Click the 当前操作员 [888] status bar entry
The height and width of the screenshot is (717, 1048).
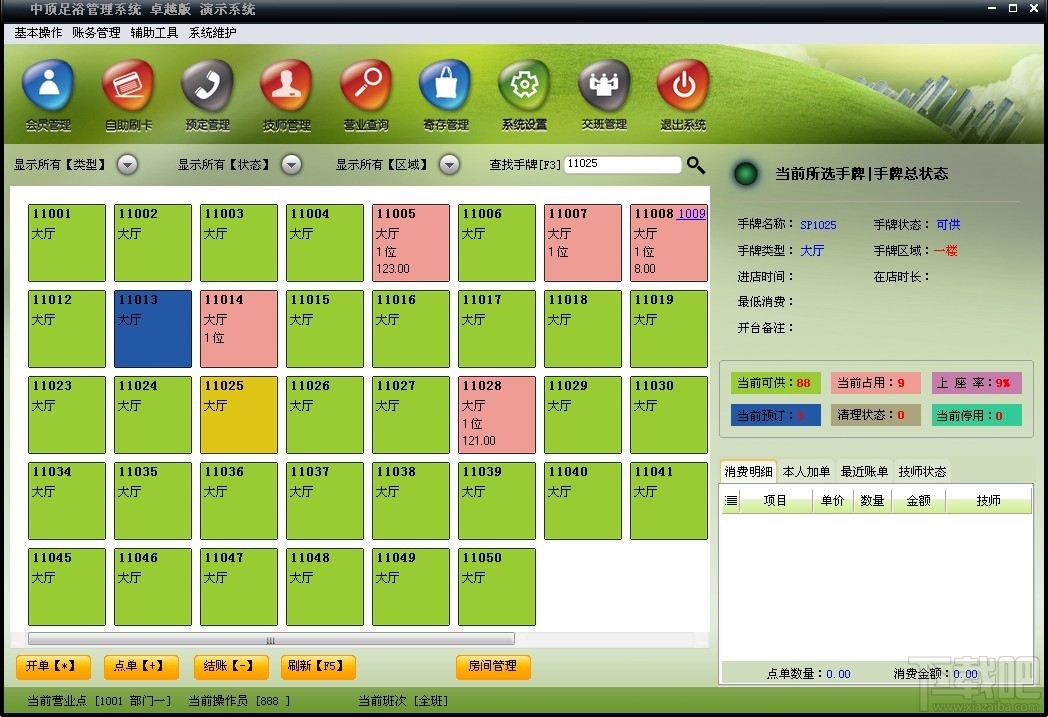point(239,701)
